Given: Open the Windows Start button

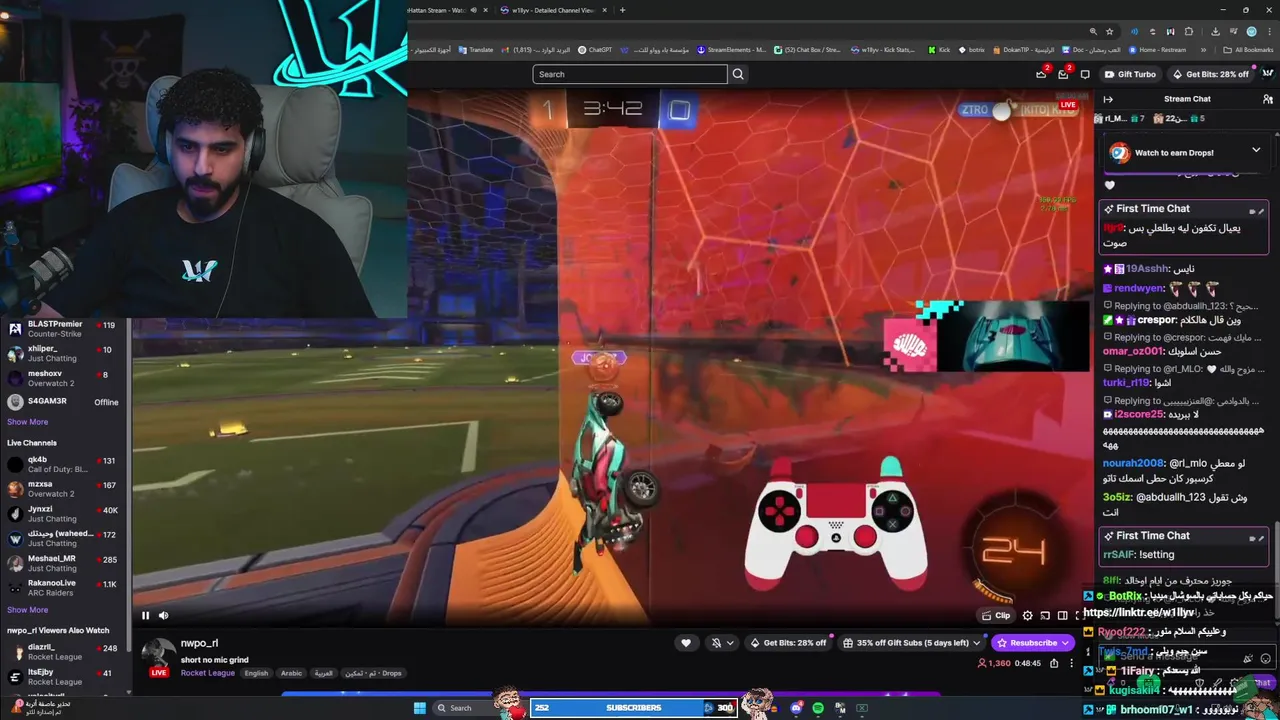Looking at the screenshot, I should pyautogui.click(x=420, y=708).
